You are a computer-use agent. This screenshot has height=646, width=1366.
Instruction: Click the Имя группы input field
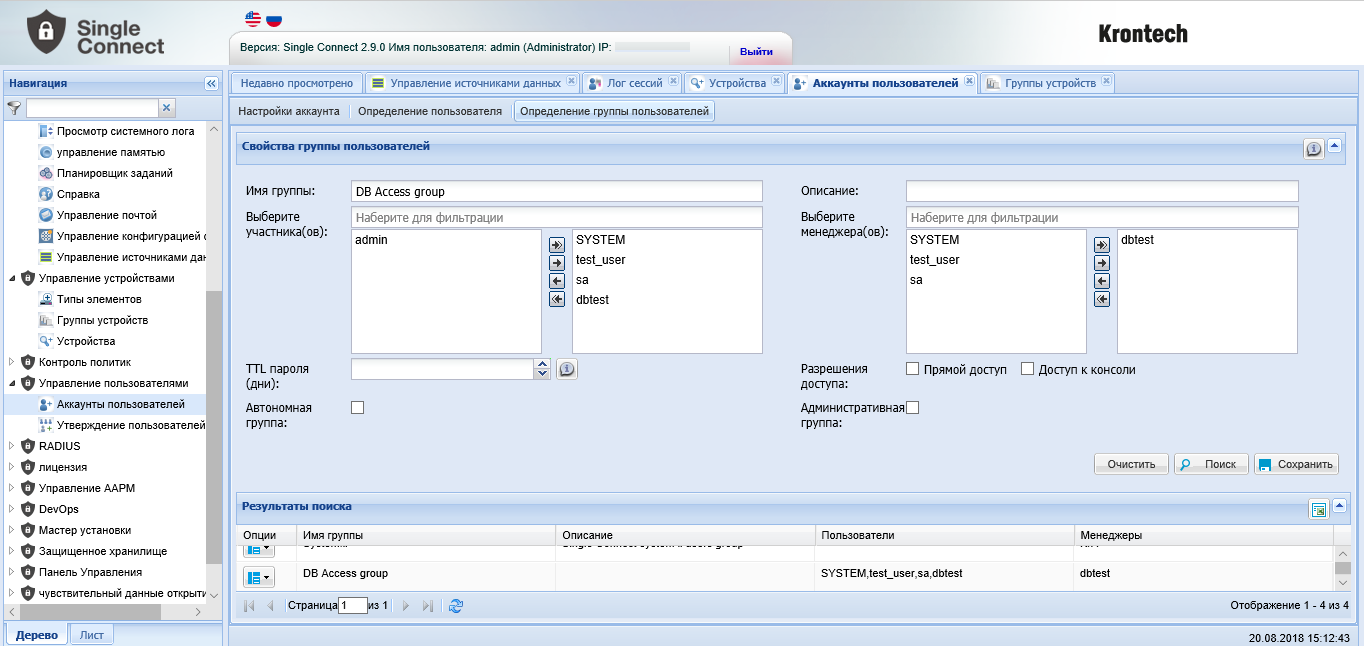pyautogui.click(x=556, y=191)
